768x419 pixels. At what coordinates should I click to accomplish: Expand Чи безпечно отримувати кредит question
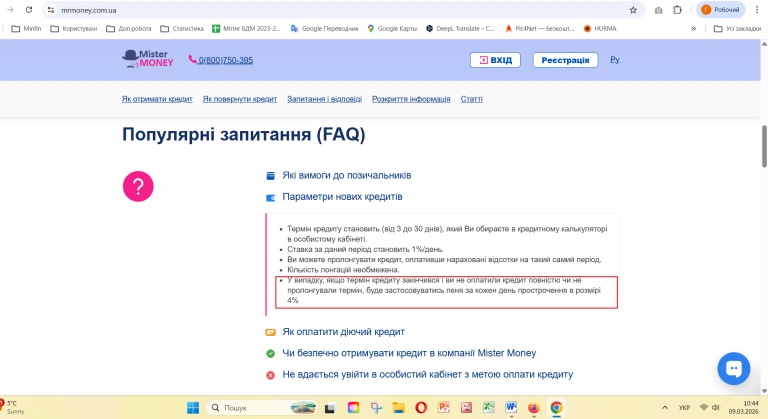pyautogui.click(x=409, y=353)
